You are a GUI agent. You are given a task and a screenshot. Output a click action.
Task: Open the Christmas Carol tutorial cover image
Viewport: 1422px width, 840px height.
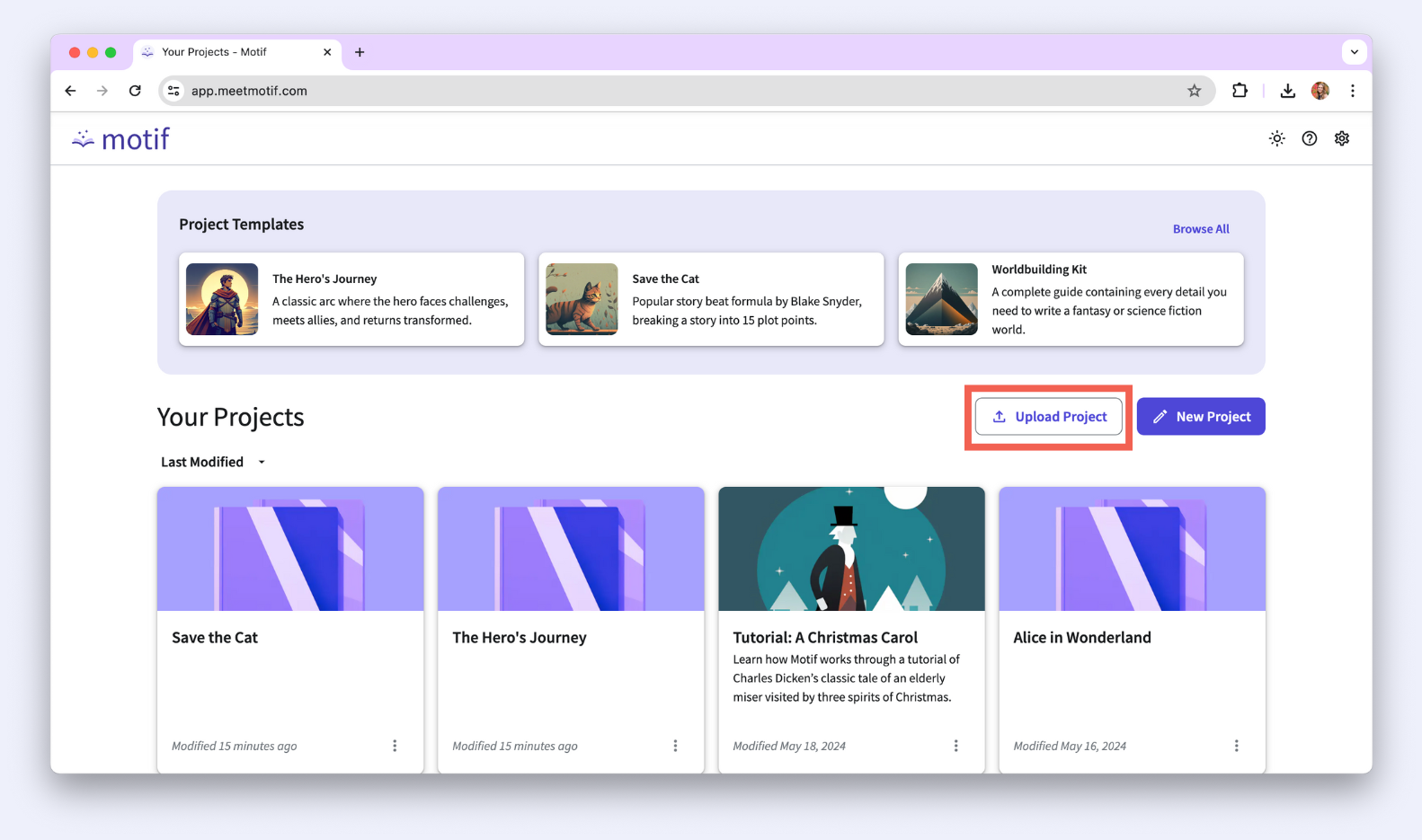coord(851,549)
